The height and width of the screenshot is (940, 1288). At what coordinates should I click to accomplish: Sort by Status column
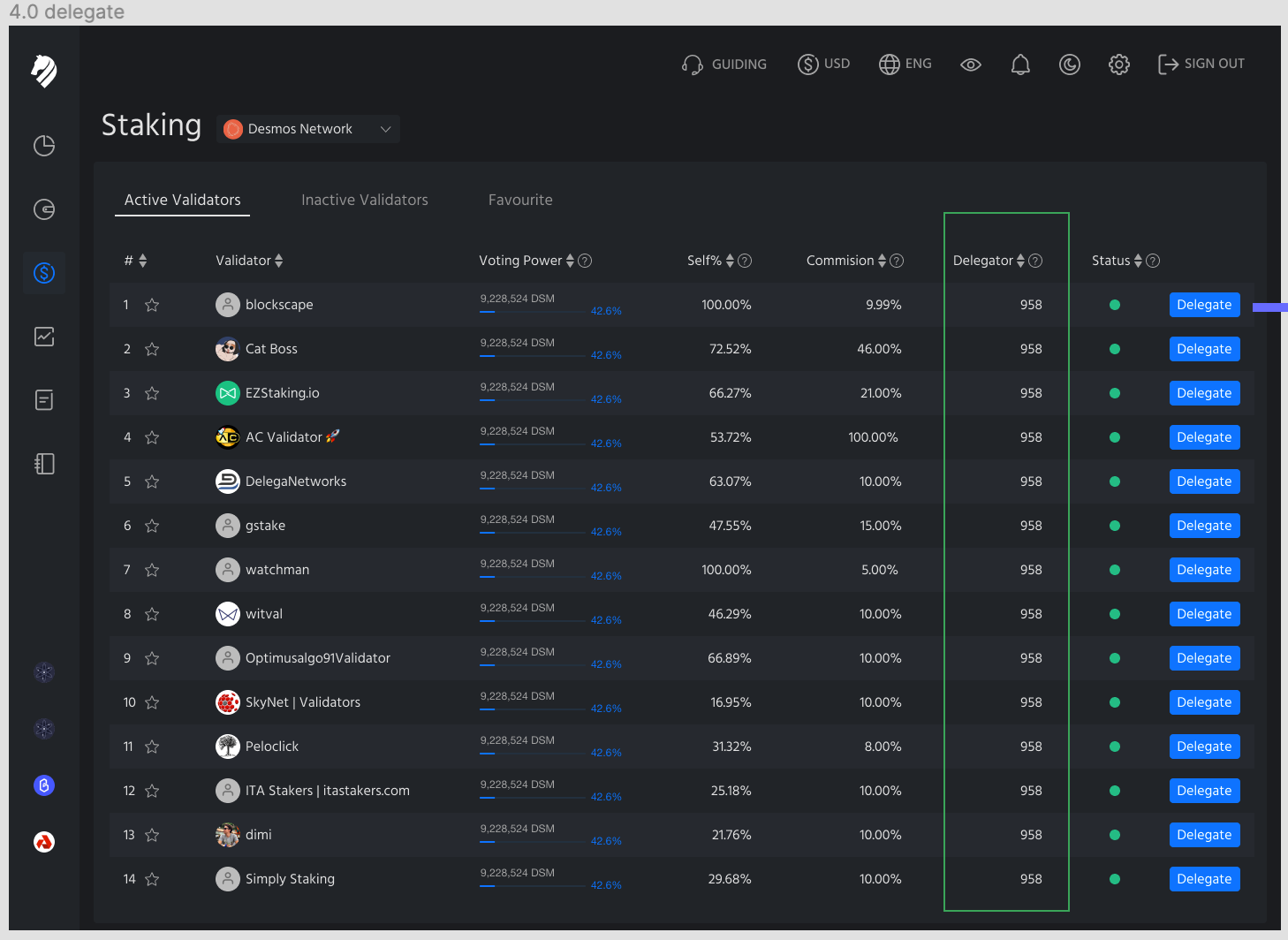(x=1138, y=261)
